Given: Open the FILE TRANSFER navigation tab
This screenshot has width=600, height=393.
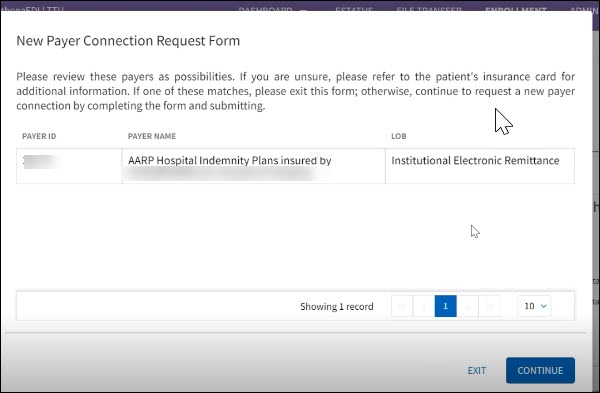Looking at the screenshot, I should [x=429, y=9].
